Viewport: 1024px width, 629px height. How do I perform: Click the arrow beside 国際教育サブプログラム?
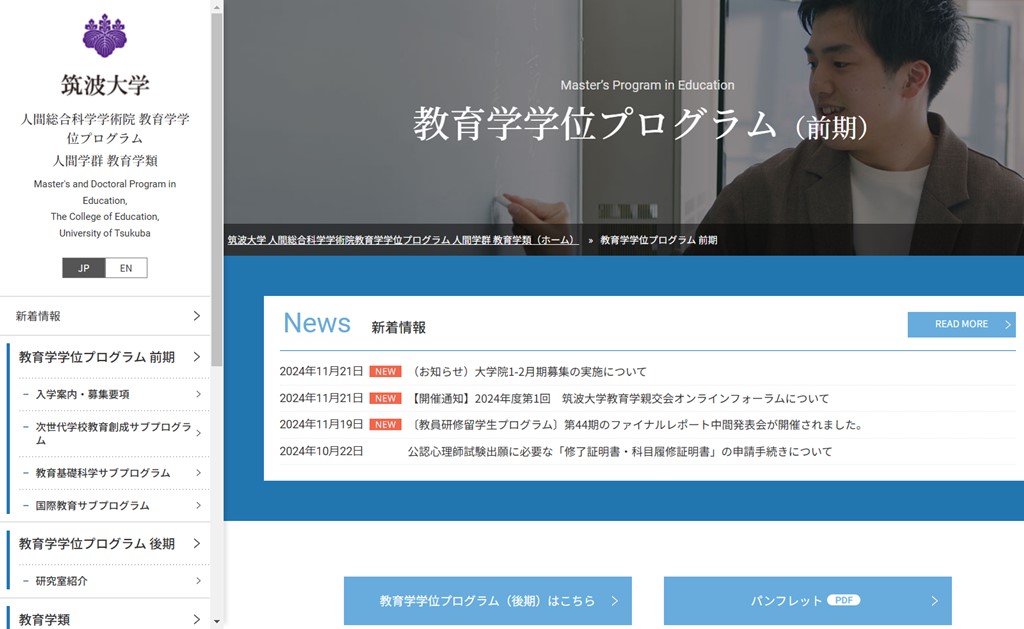[199, 505]
